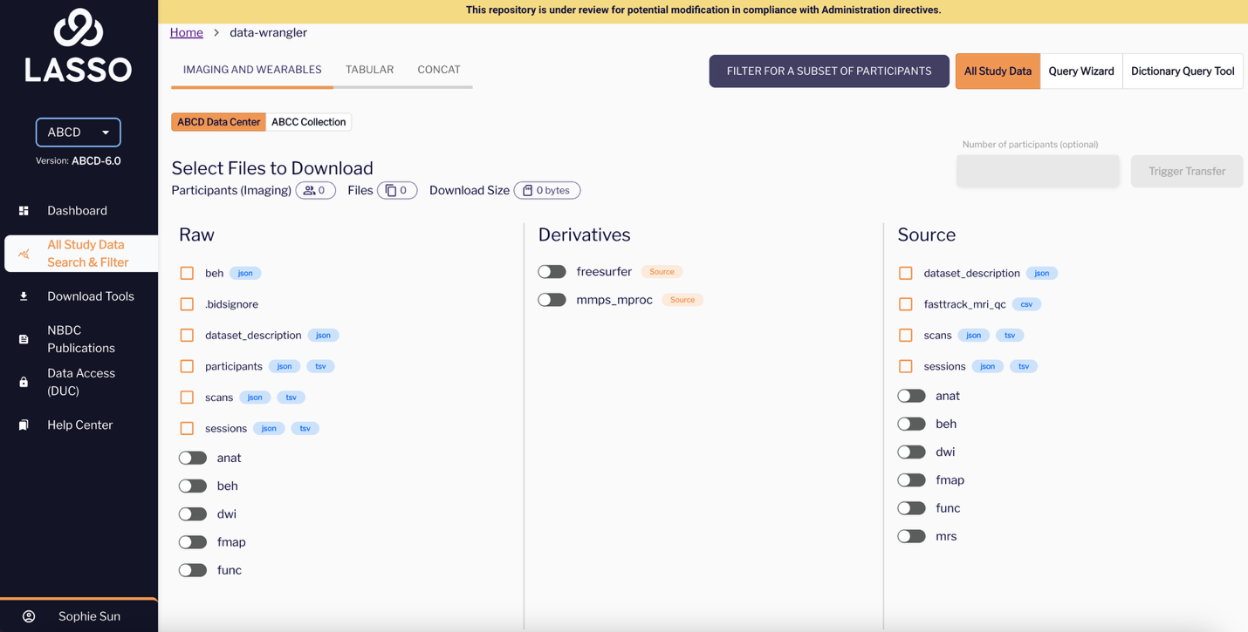Click the LASSO logo in sidebar

pyautogui.click(x=78, y=46)
